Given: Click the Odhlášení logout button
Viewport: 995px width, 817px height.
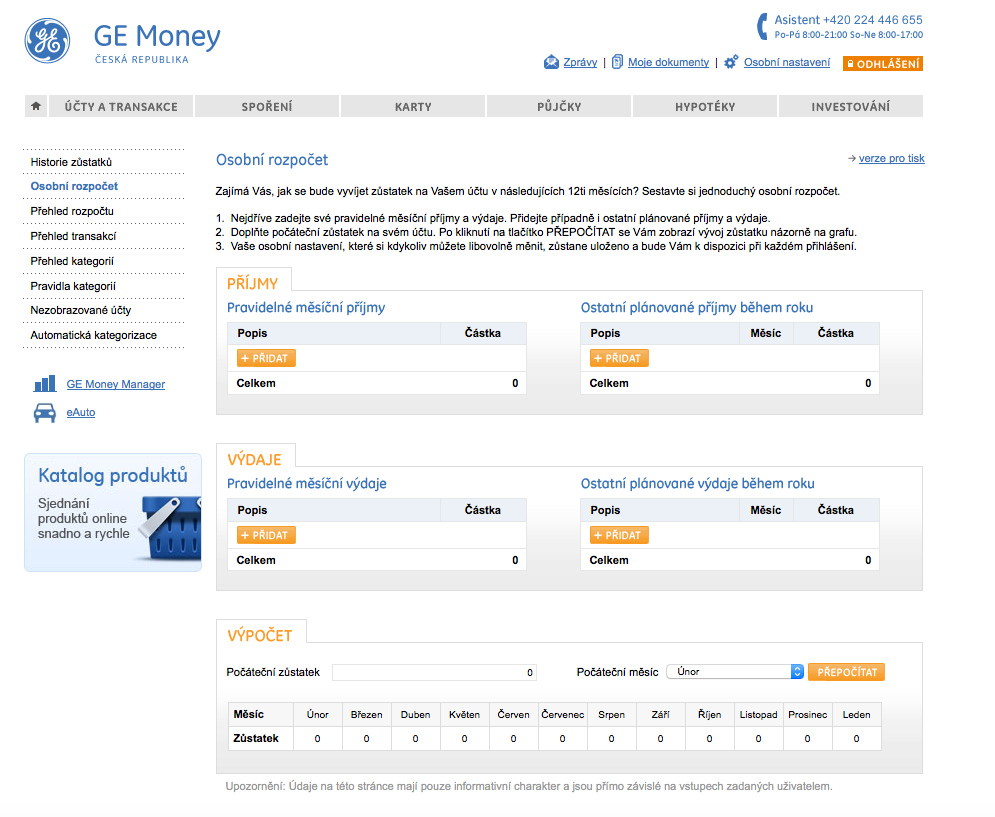Looking at the screenshot, I should click(883, 63).
